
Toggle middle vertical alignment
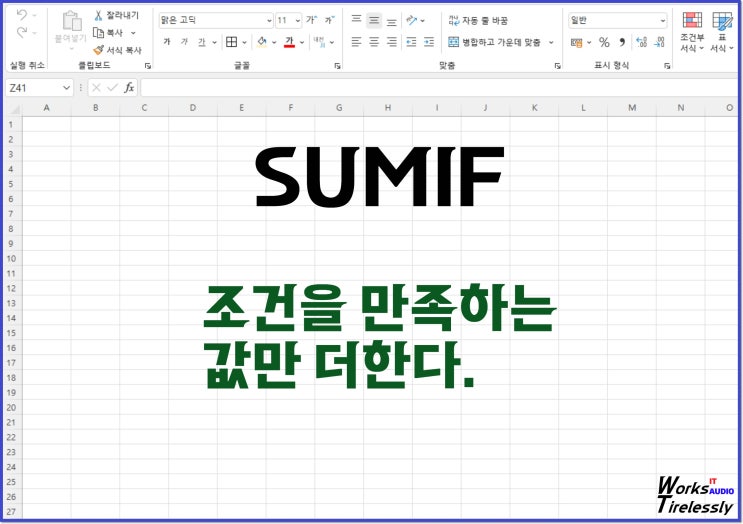tap(374, 20)
